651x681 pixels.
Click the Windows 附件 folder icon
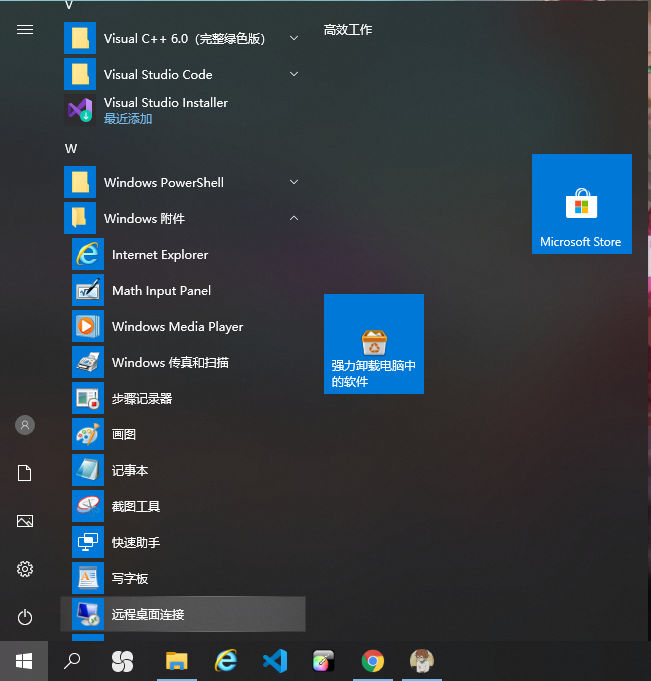(x=80, y=218)
